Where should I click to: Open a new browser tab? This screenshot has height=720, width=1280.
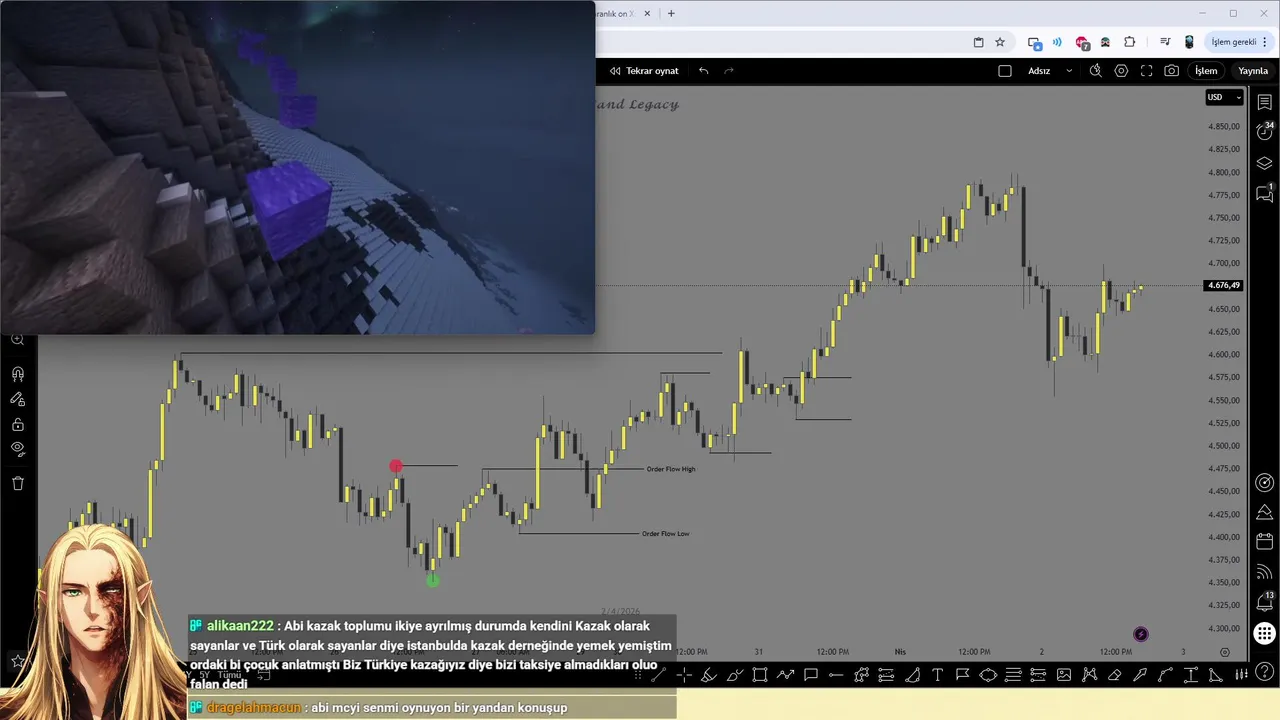(671, 14)
